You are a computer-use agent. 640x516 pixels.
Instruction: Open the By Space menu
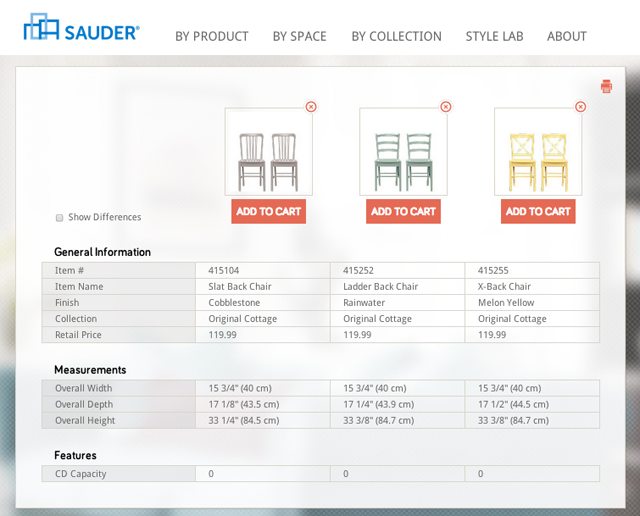coord(300,36)
